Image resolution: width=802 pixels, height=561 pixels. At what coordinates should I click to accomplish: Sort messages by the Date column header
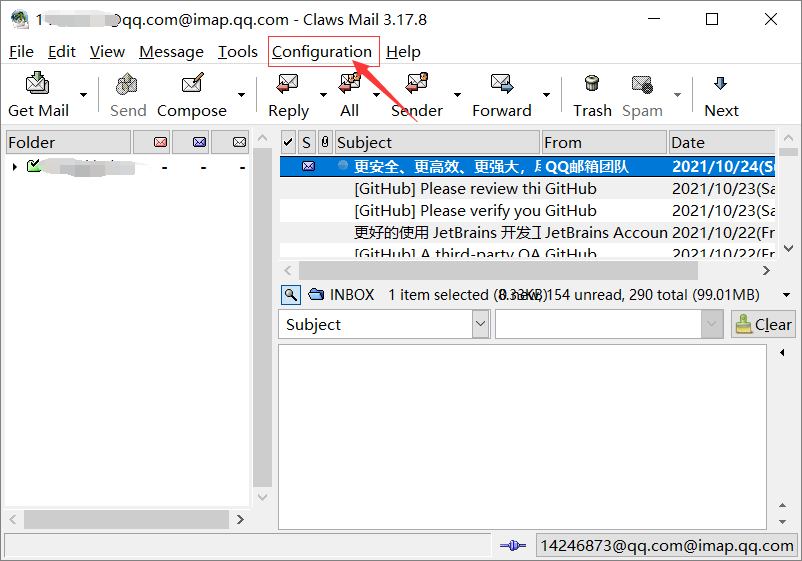[x=722, y=142]
